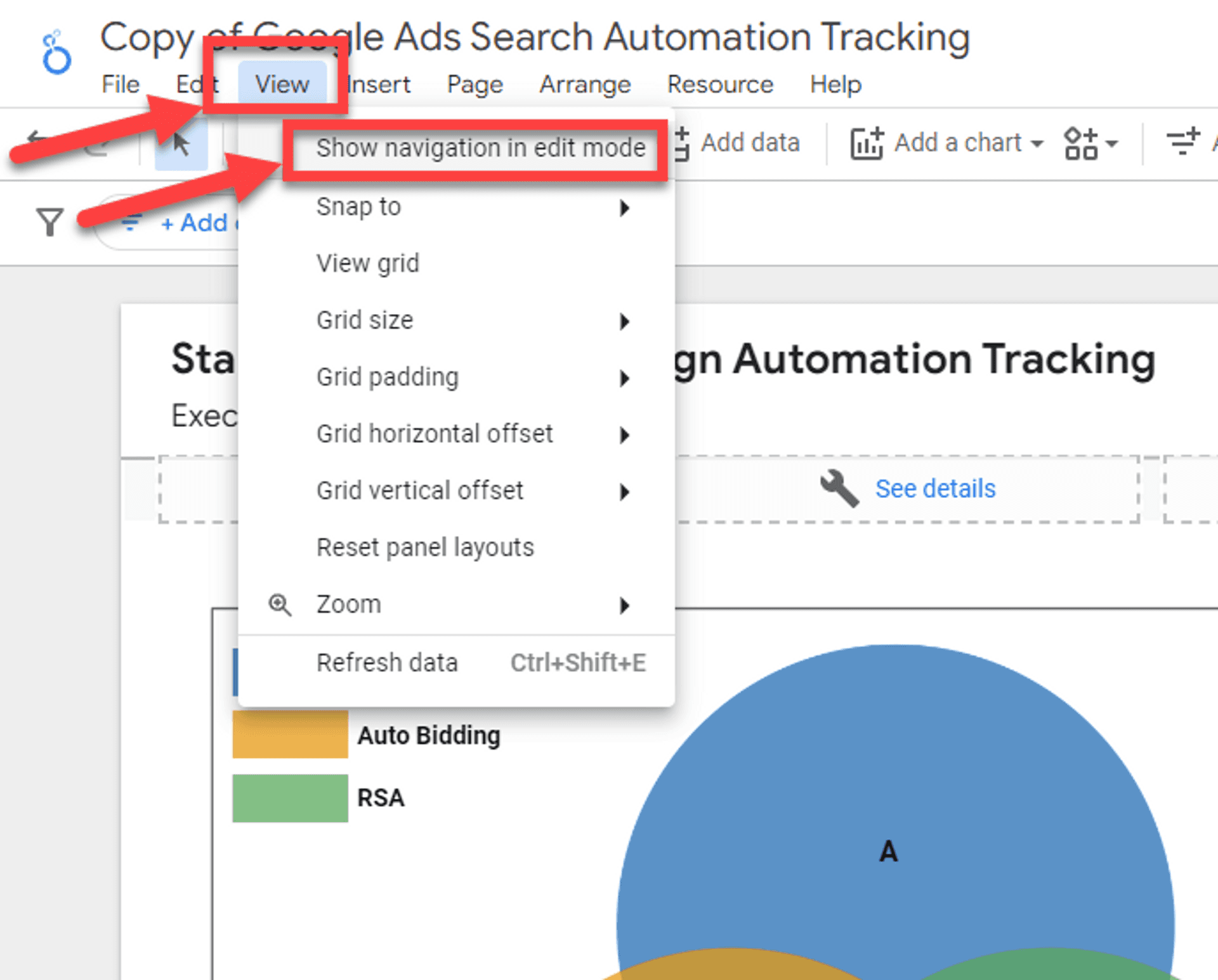This screenshot has height=980, width=1218.
Task: Expand the Grid horizontal offset submenu
Action: [x=456, y=434]
